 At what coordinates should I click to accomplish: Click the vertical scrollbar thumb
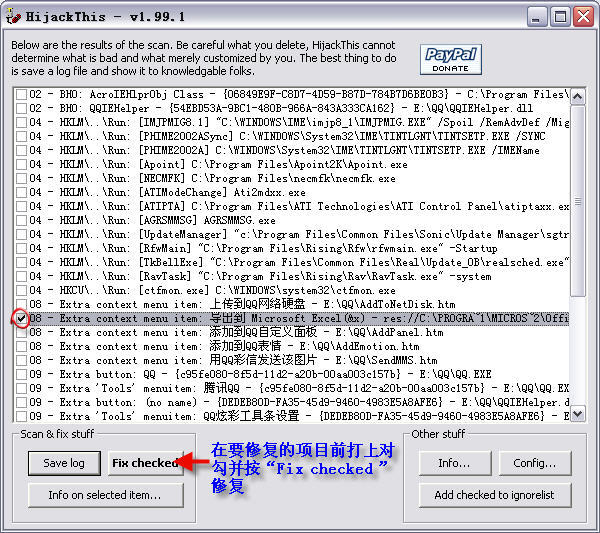pos(578,200)
